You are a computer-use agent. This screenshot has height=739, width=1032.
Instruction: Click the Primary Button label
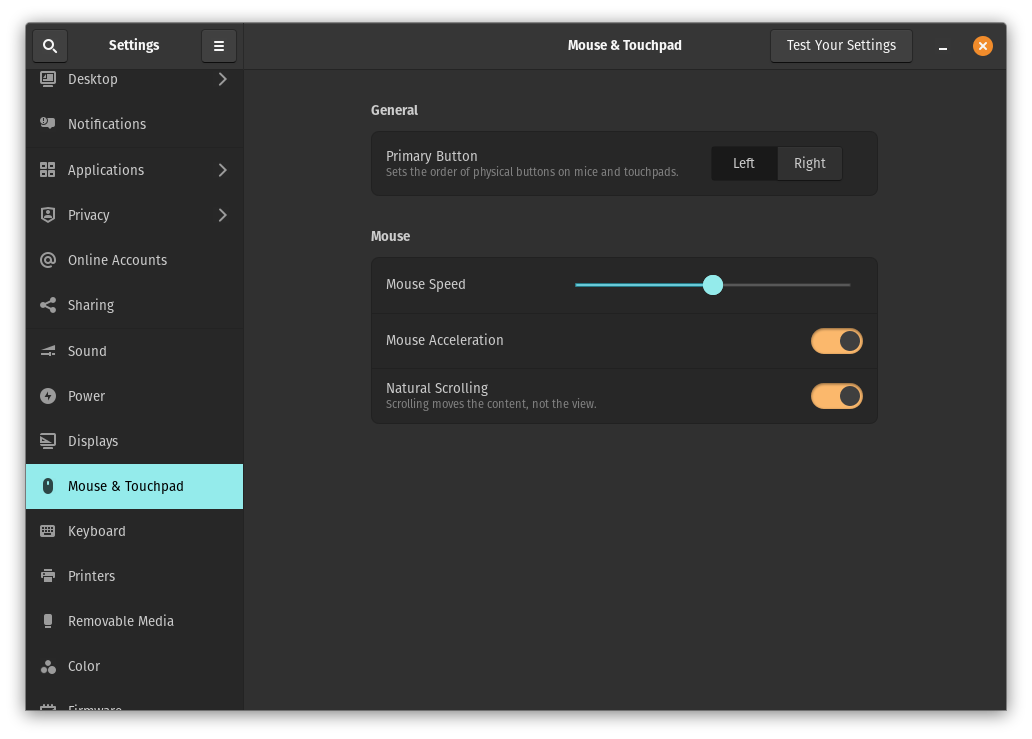(x=432, y=156)
